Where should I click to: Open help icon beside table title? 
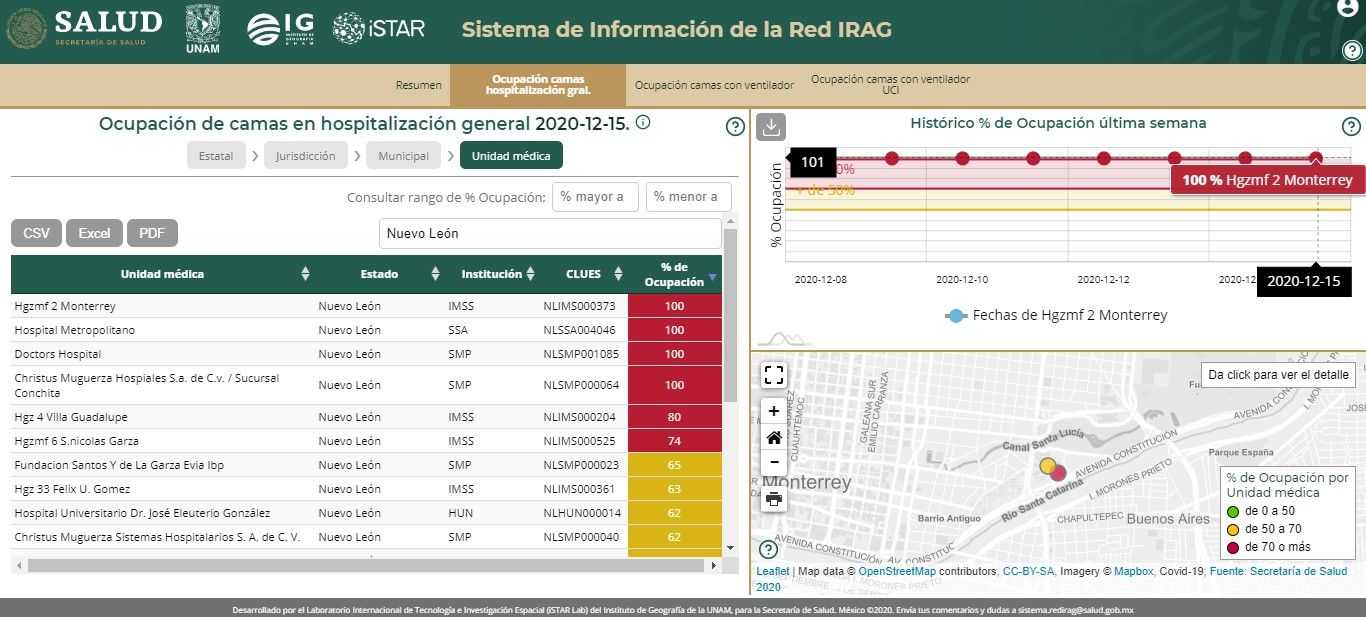735,126
